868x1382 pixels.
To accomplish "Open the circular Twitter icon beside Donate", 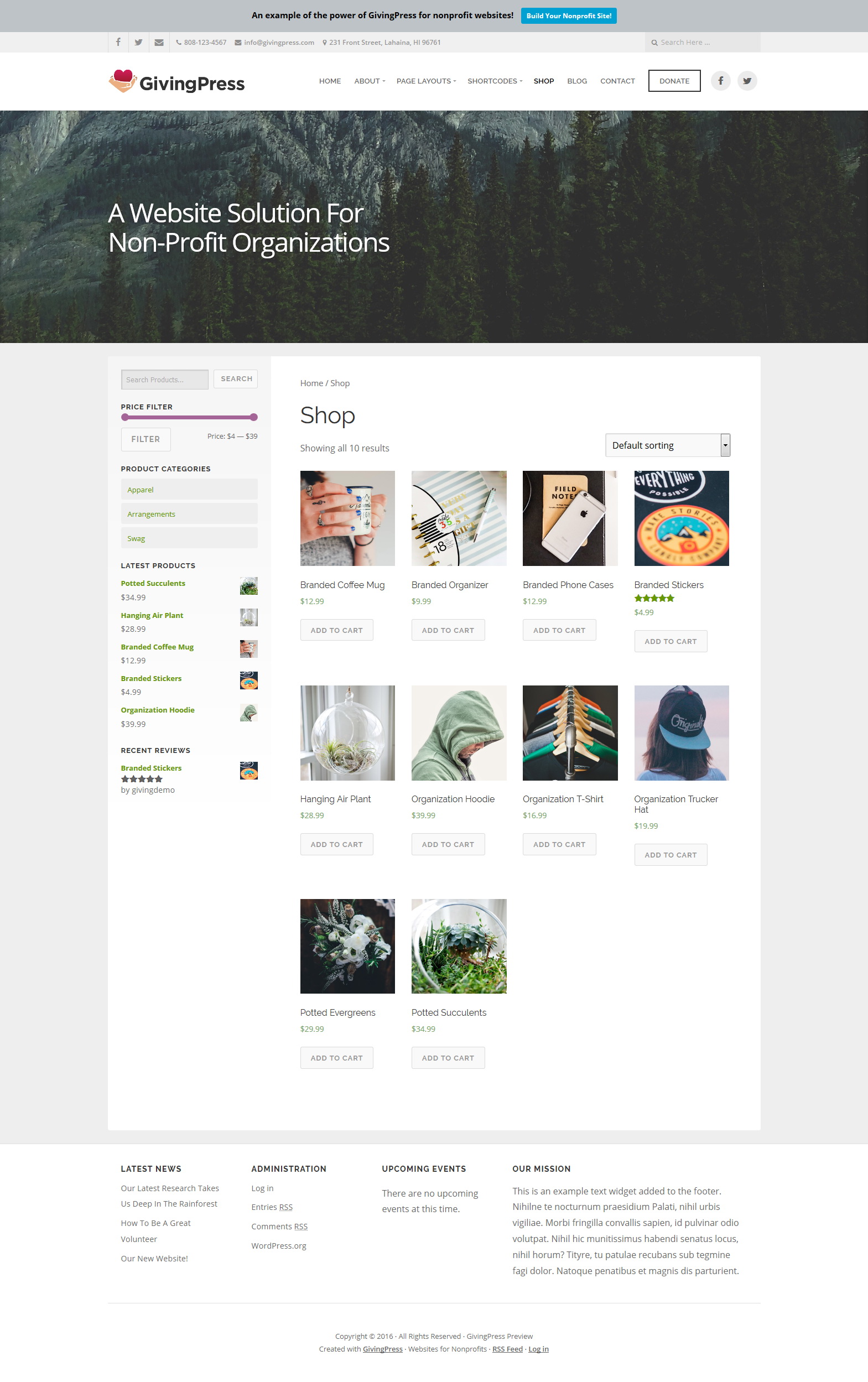I will click(x=747, y=81).
